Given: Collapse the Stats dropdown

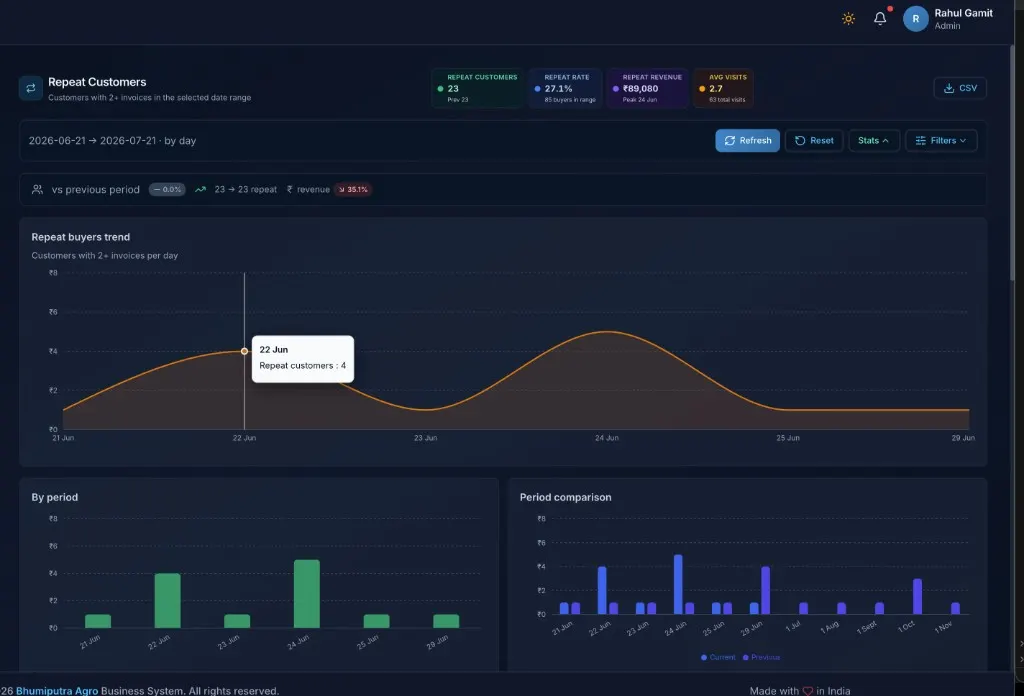Looking at the screenshot, I should tap(873, 140).
